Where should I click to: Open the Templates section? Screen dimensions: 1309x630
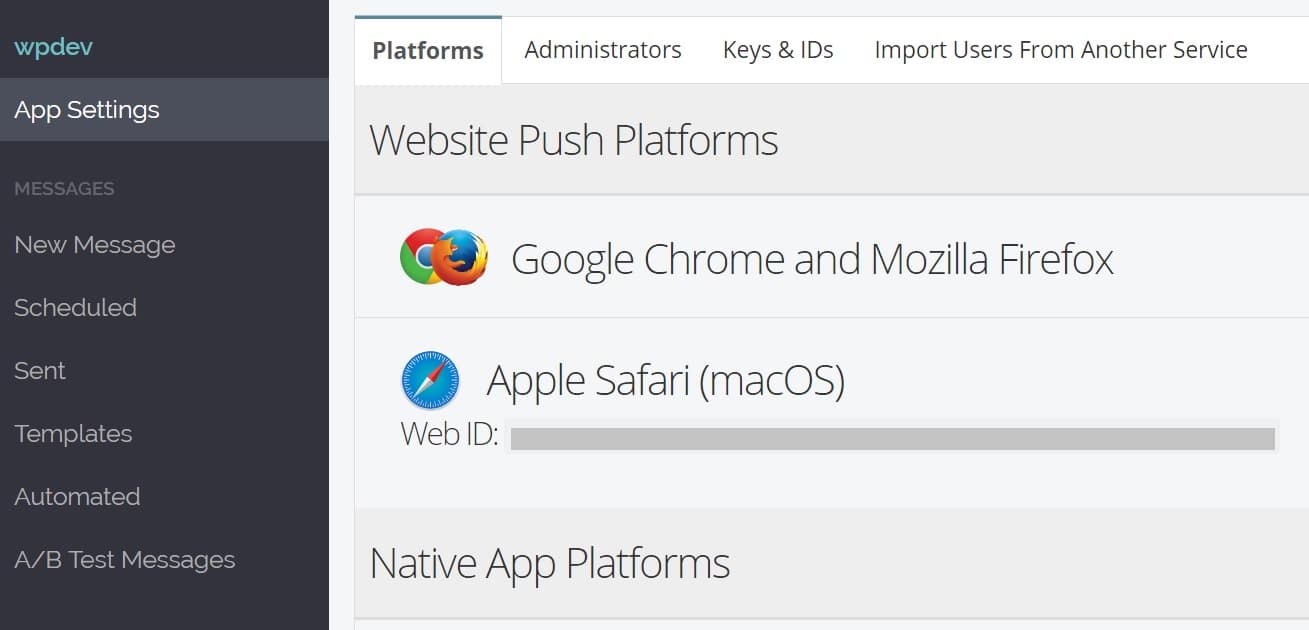[x=72, y=433]
